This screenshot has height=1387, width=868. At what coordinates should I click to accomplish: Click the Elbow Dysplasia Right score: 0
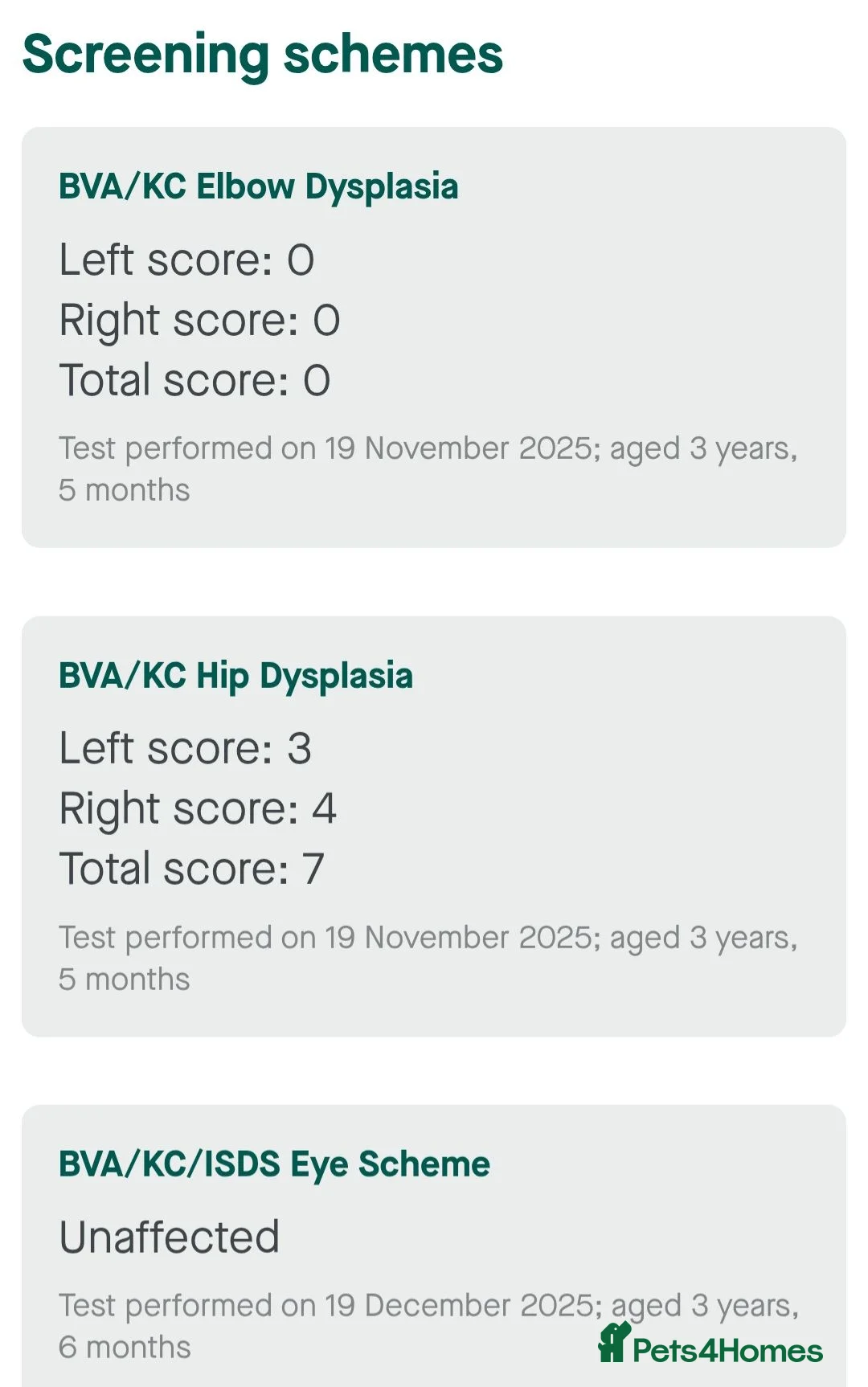coord(200,320)
